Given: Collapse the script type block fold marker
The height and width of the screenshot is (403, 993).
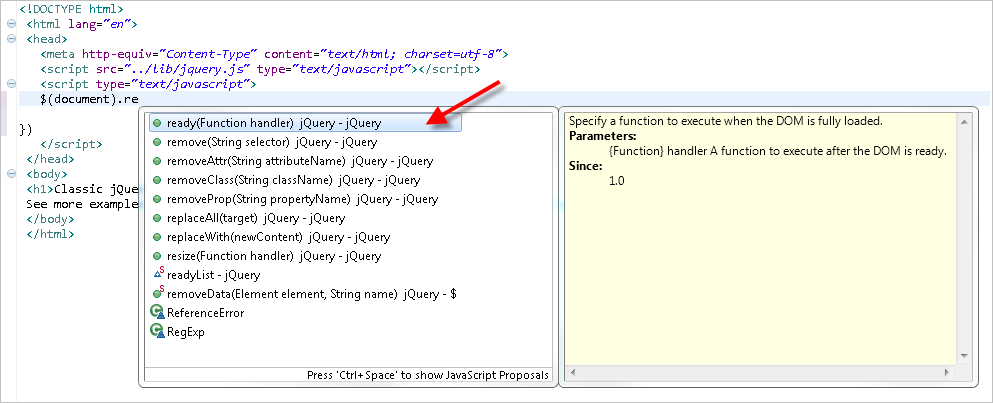Looking at the screenshot, I should click(11, 84).
